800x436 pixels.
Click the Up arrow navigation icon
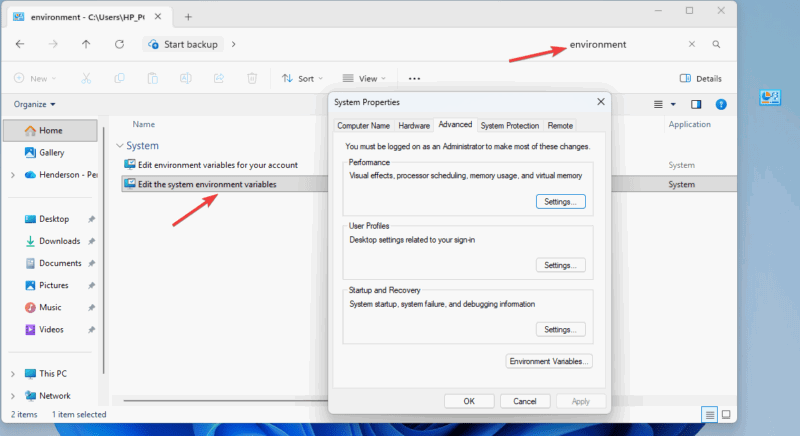point(86,44)
